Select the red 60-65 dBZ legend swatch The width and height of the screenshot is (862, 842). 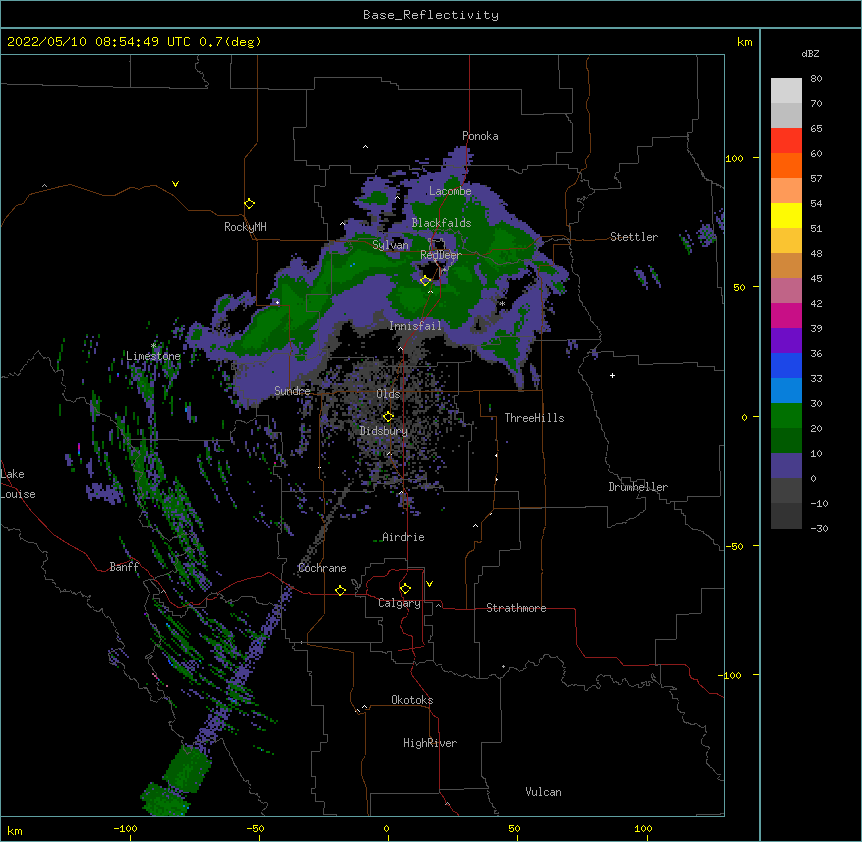[786, 141]
